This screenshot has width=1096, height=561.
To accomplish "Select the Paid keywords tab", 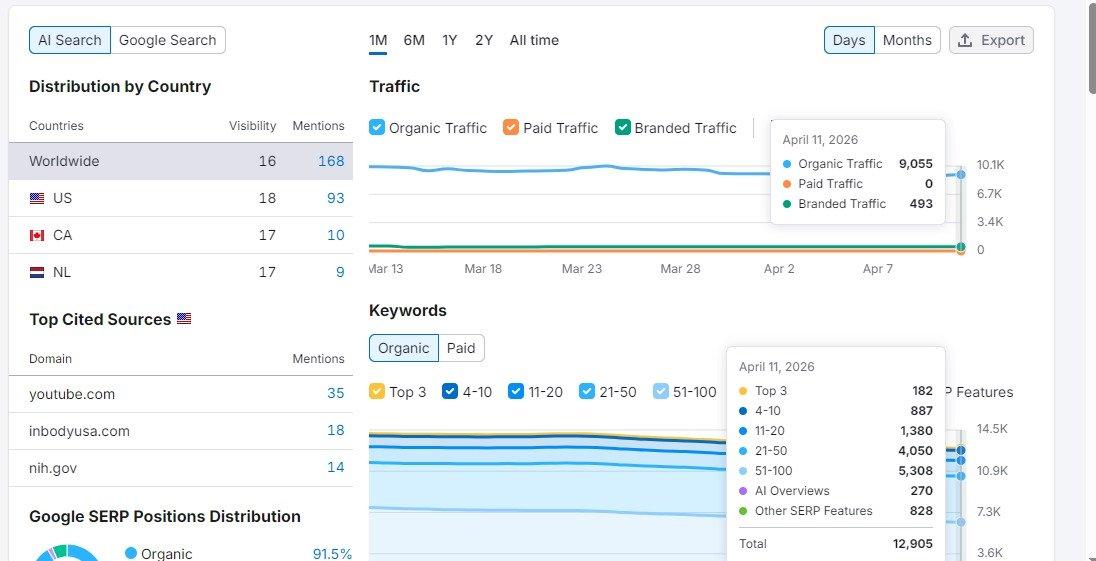I will point(461,348).
